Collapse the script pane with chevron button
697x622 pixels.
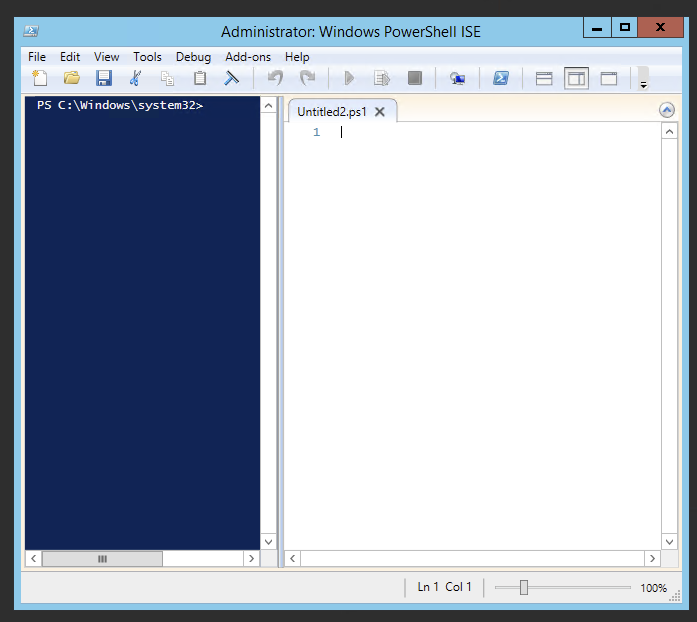click(x=667, y=111)
